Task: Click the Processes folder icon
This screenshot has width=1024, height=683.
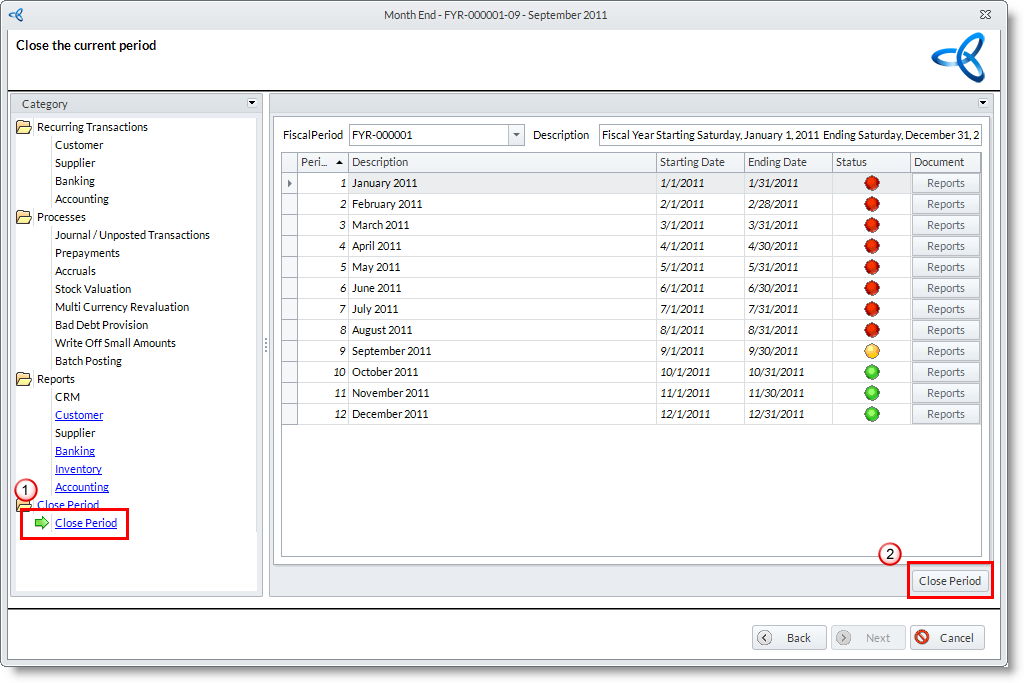Action: coord(24,217)
